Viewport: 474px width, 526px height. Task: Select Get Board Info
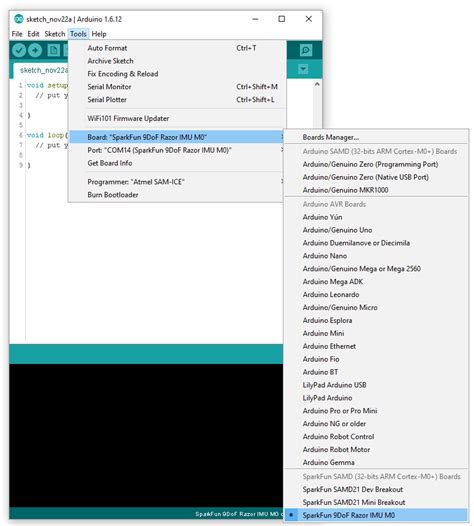[x=177, y=163]
